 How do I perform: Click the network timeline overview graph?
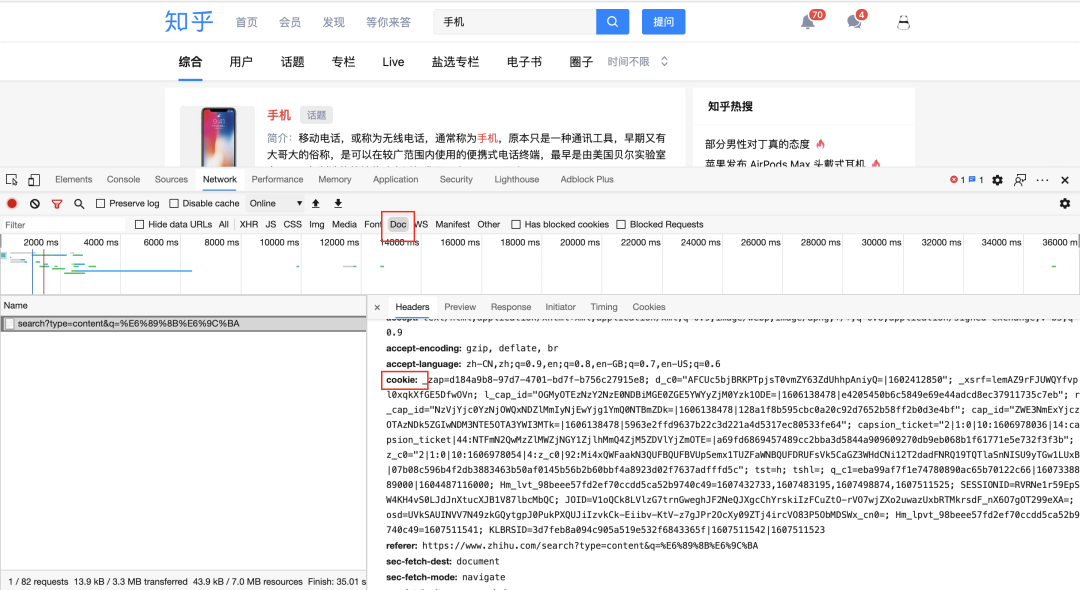point(540,264)
